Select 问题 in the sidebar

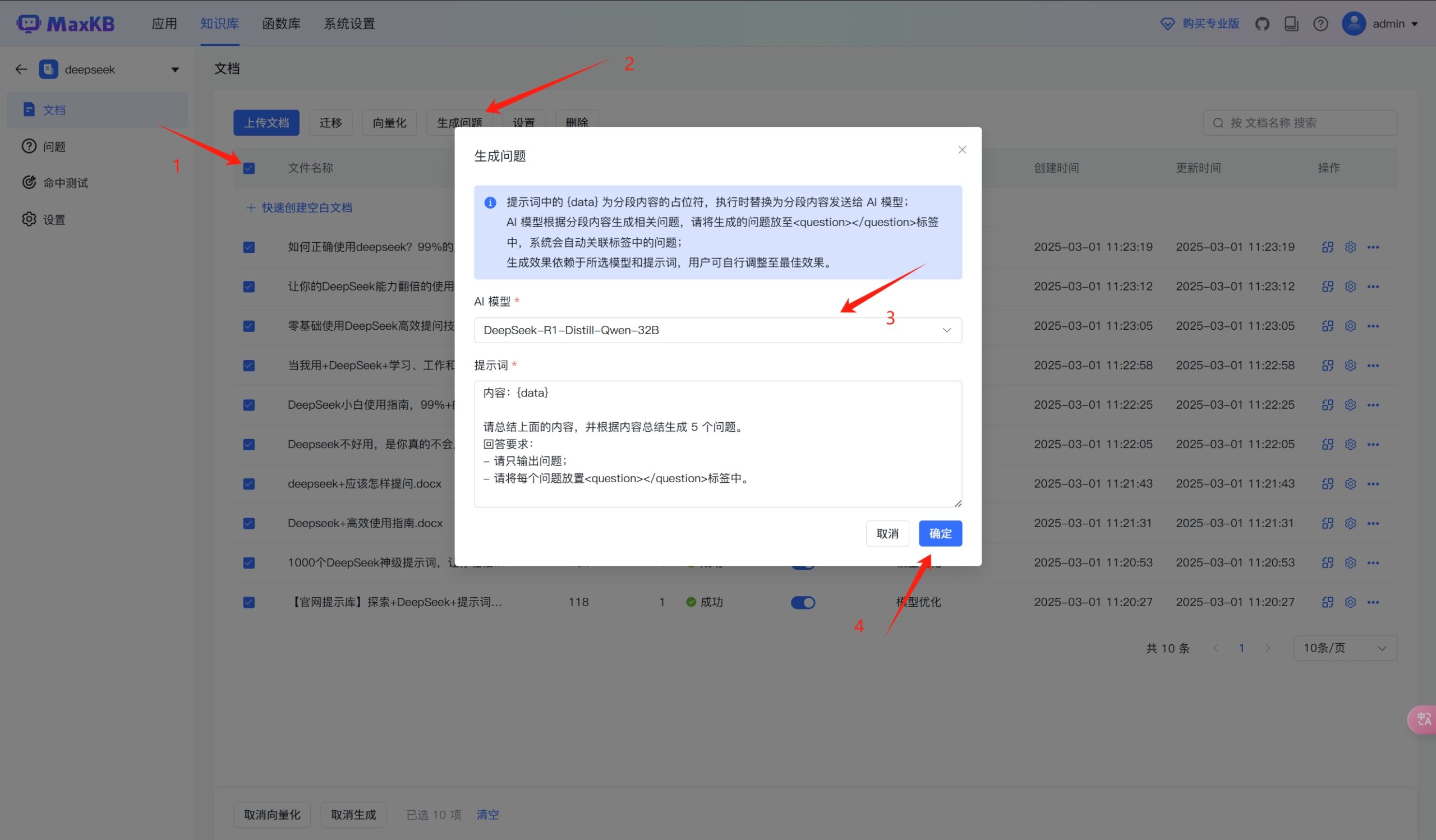[97, 146]
